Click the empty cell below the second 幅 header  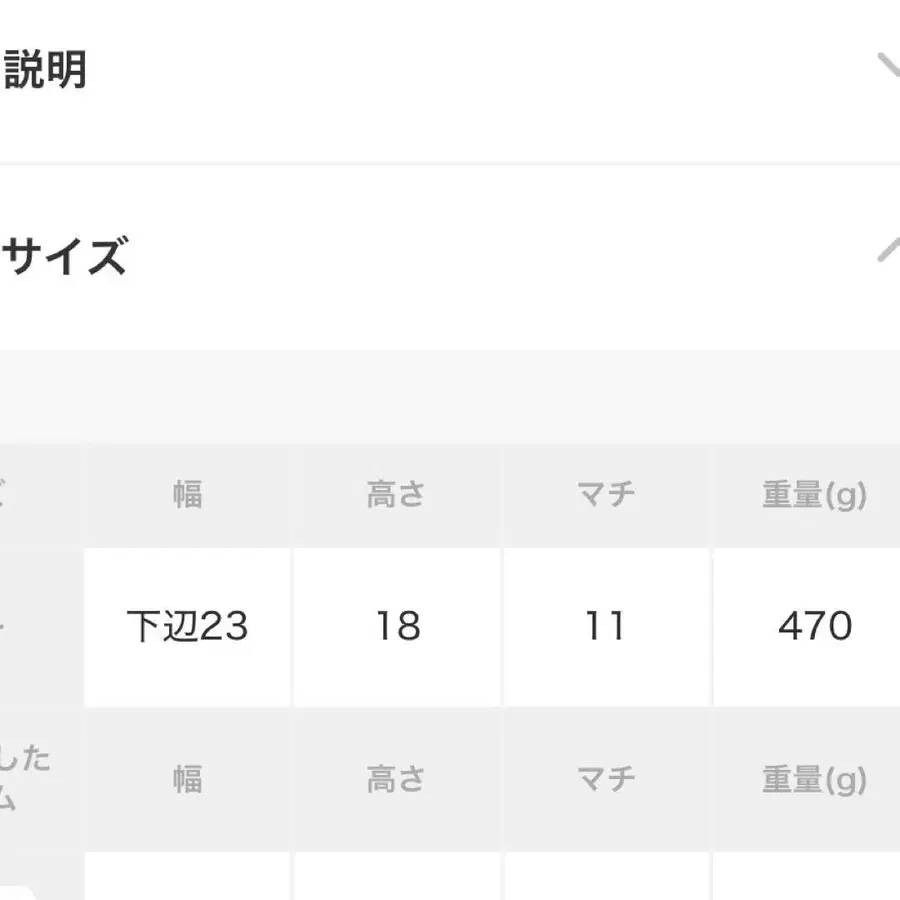pyautogui.click(x=187, y=877)
